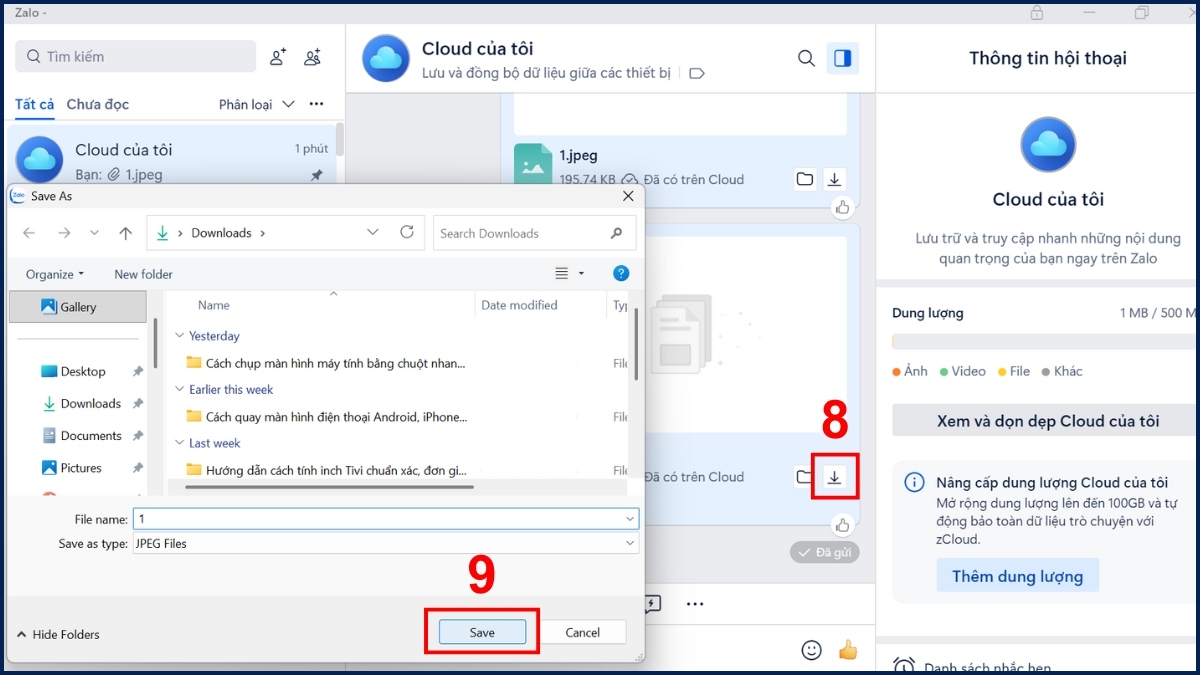Toggle the conversation info panel
The height and width of the screenshot is (675, 1200).
(842, 58)
